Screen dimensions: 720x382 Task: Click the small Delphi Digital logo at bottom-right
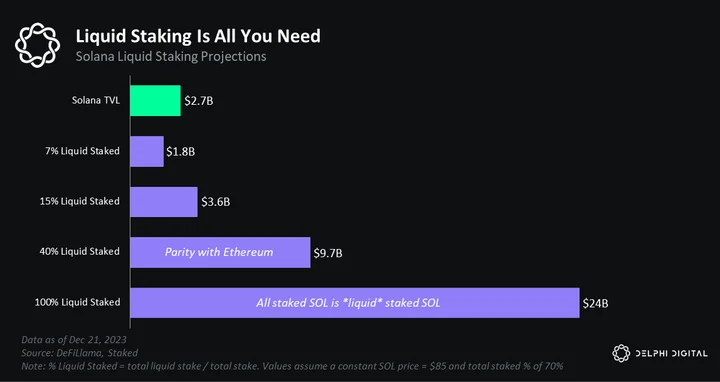pyautogui.click(x=621, y=353)
